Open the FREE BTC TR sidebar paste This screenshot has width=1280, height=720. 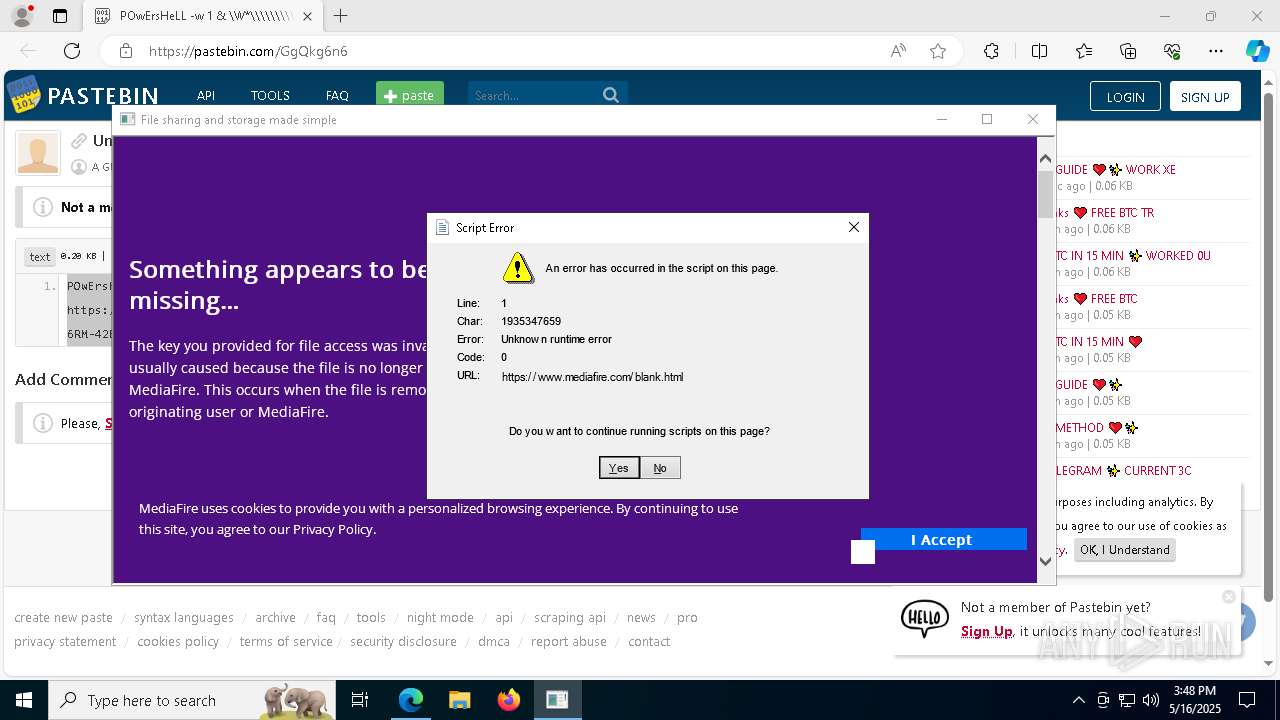click(1105, 213)
